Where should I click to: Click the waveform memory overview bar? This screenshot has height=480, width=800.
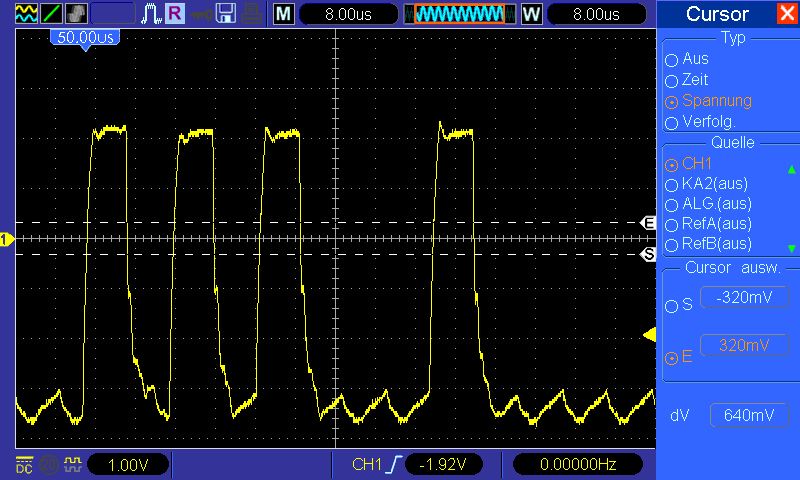point(460,14)
